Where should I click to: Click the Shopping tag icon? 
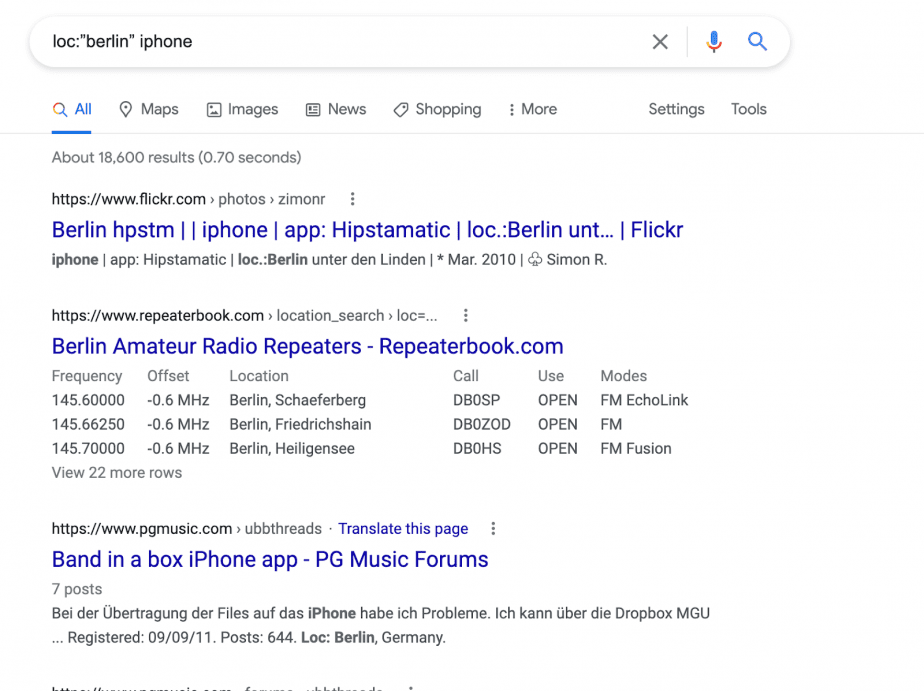(x=401, y=110)
